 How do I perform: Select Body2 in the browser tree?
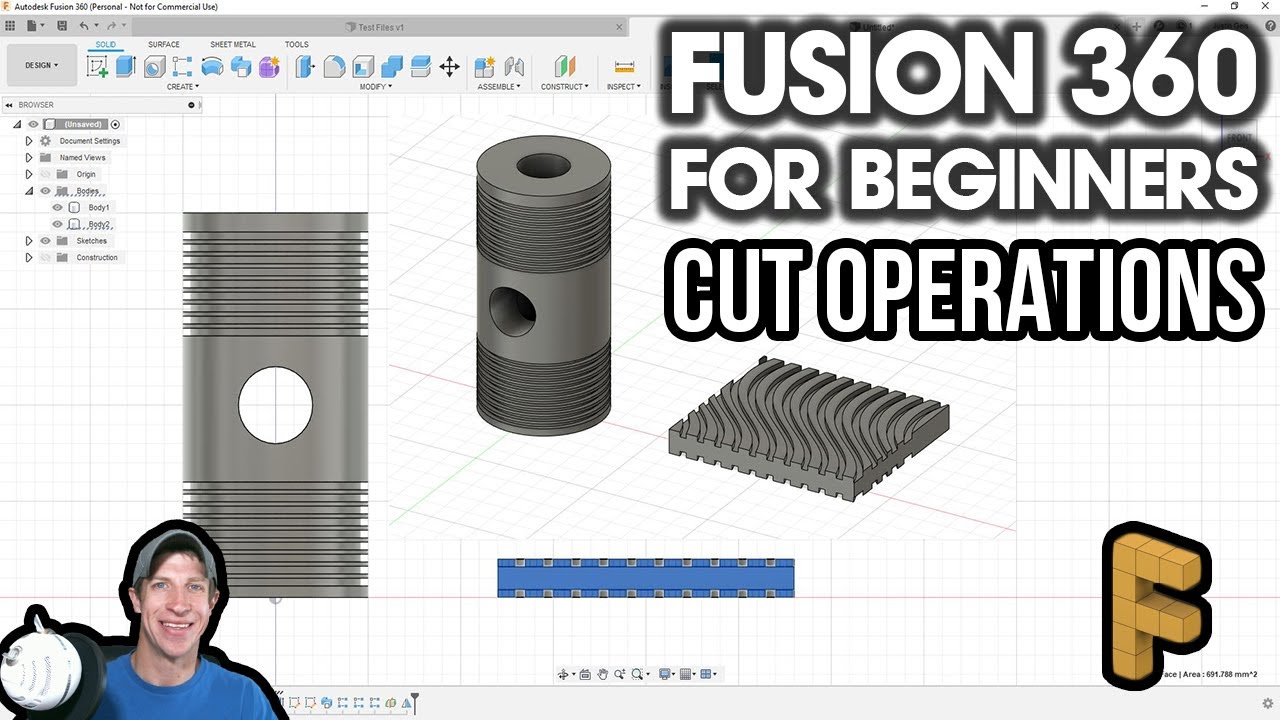tap(99, 224)
